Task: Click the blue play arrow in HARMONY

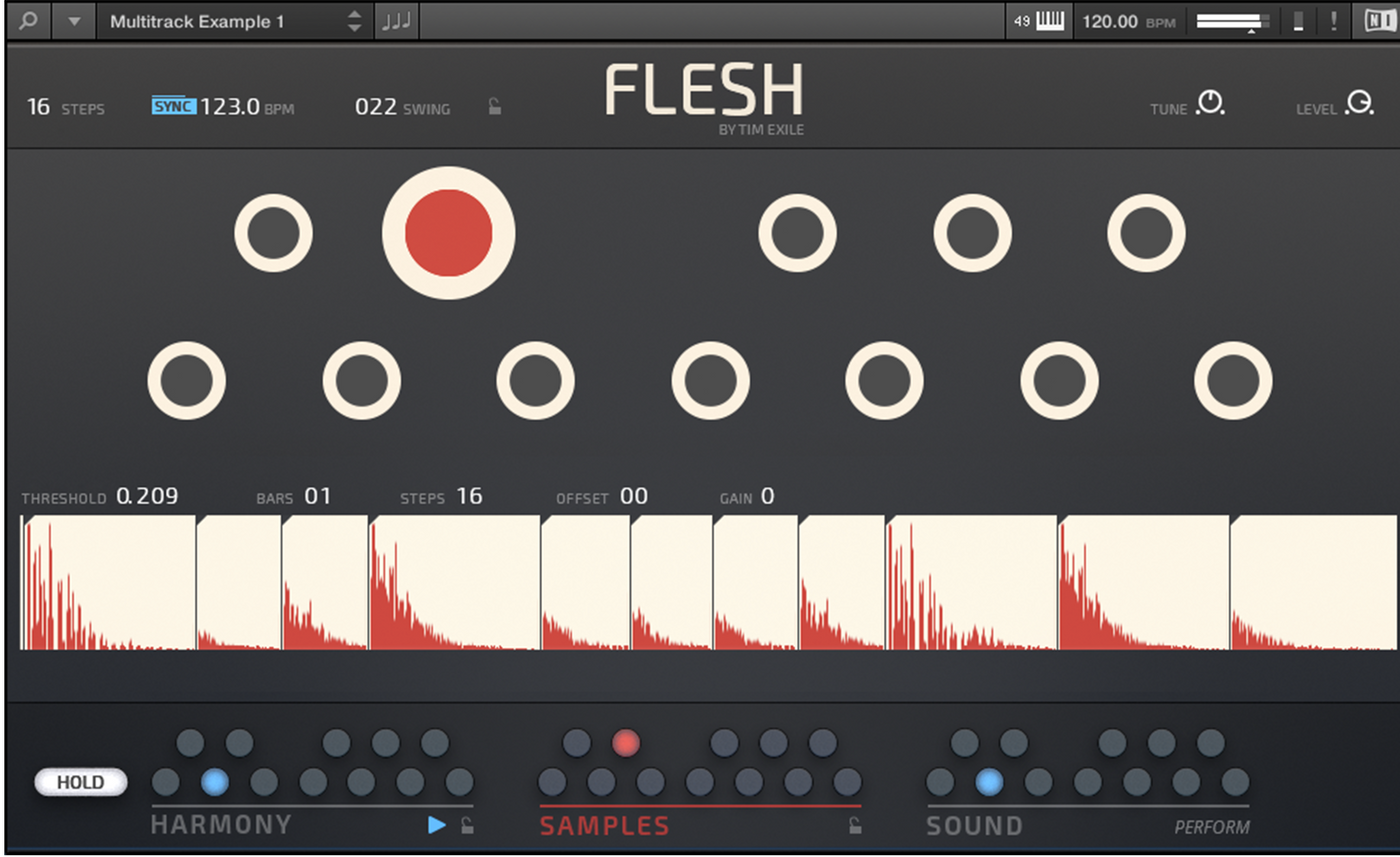Action: (437, 825)
